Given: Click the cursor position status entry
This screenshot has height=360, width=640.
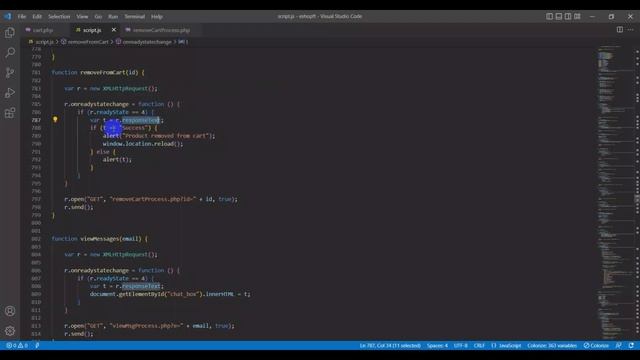Looking at the screenshot, I should tap(390, 345).
